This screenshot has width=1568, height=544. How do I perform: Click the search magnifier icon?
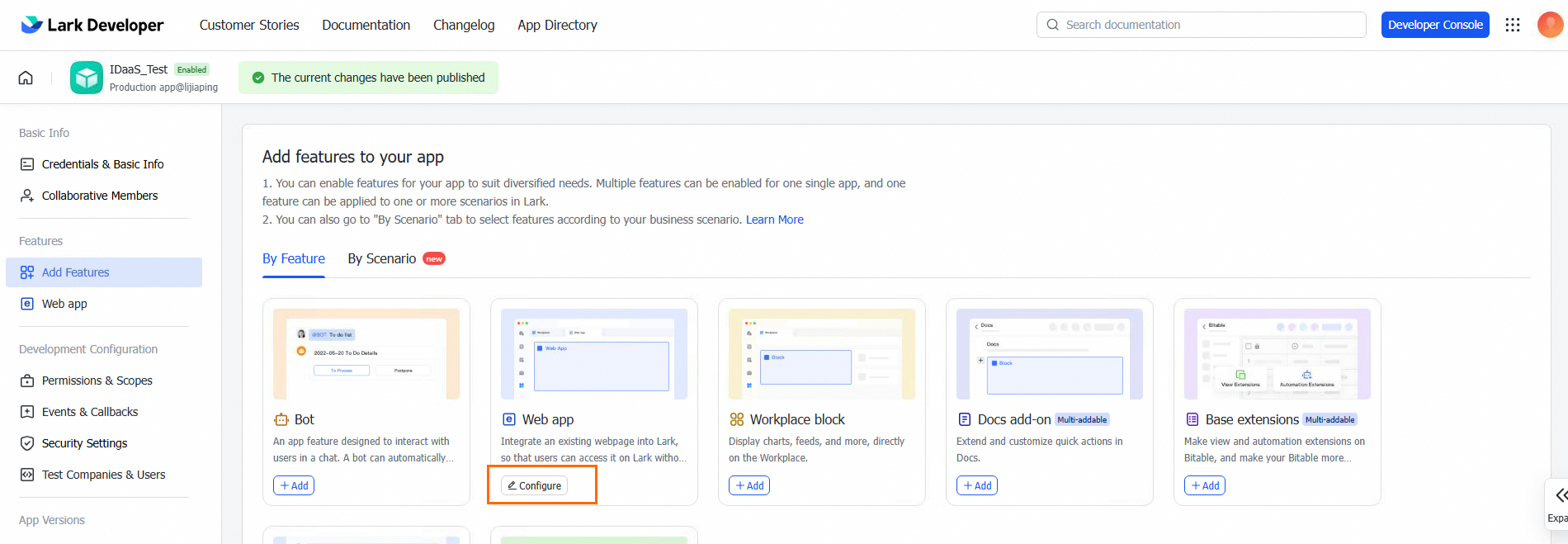[x=1053, y=25]
